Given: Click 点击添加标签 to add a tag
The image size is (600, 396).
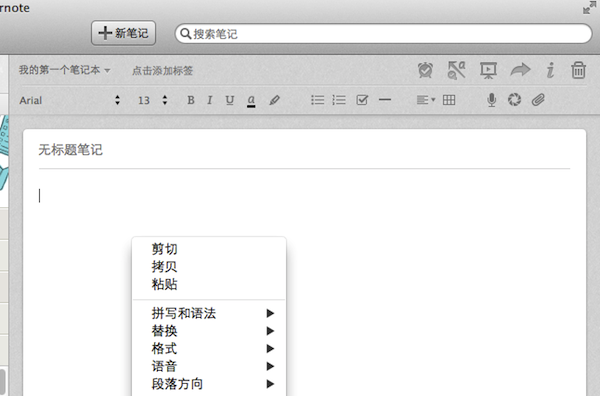Looking at the screenshot, I should click(x=162, y=71).
